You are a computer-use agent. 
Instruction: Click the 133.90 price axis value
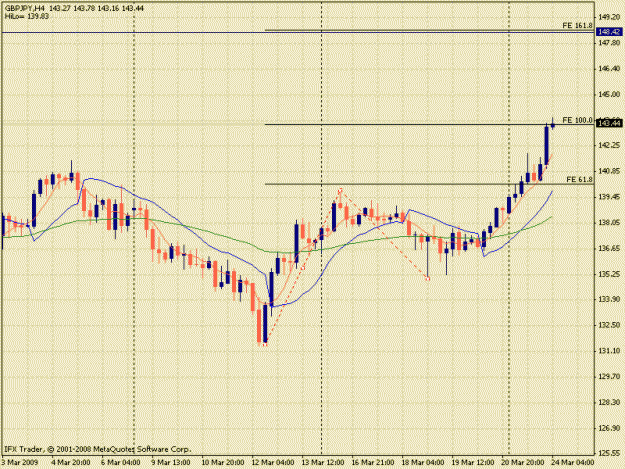[x=609, y=299]
